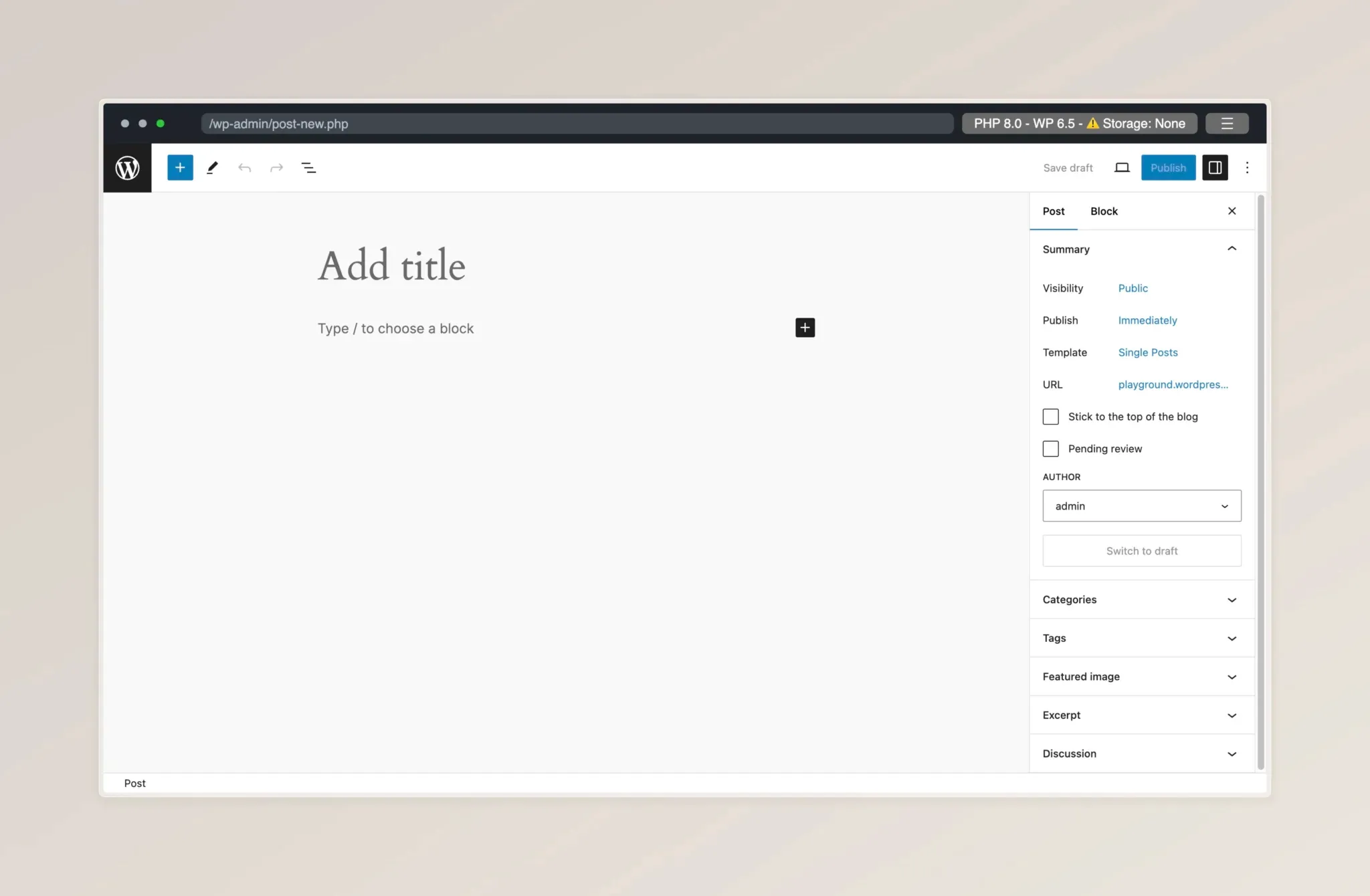Expand the Featured image panel
1370x896 pixels.
pos(1141,677)
